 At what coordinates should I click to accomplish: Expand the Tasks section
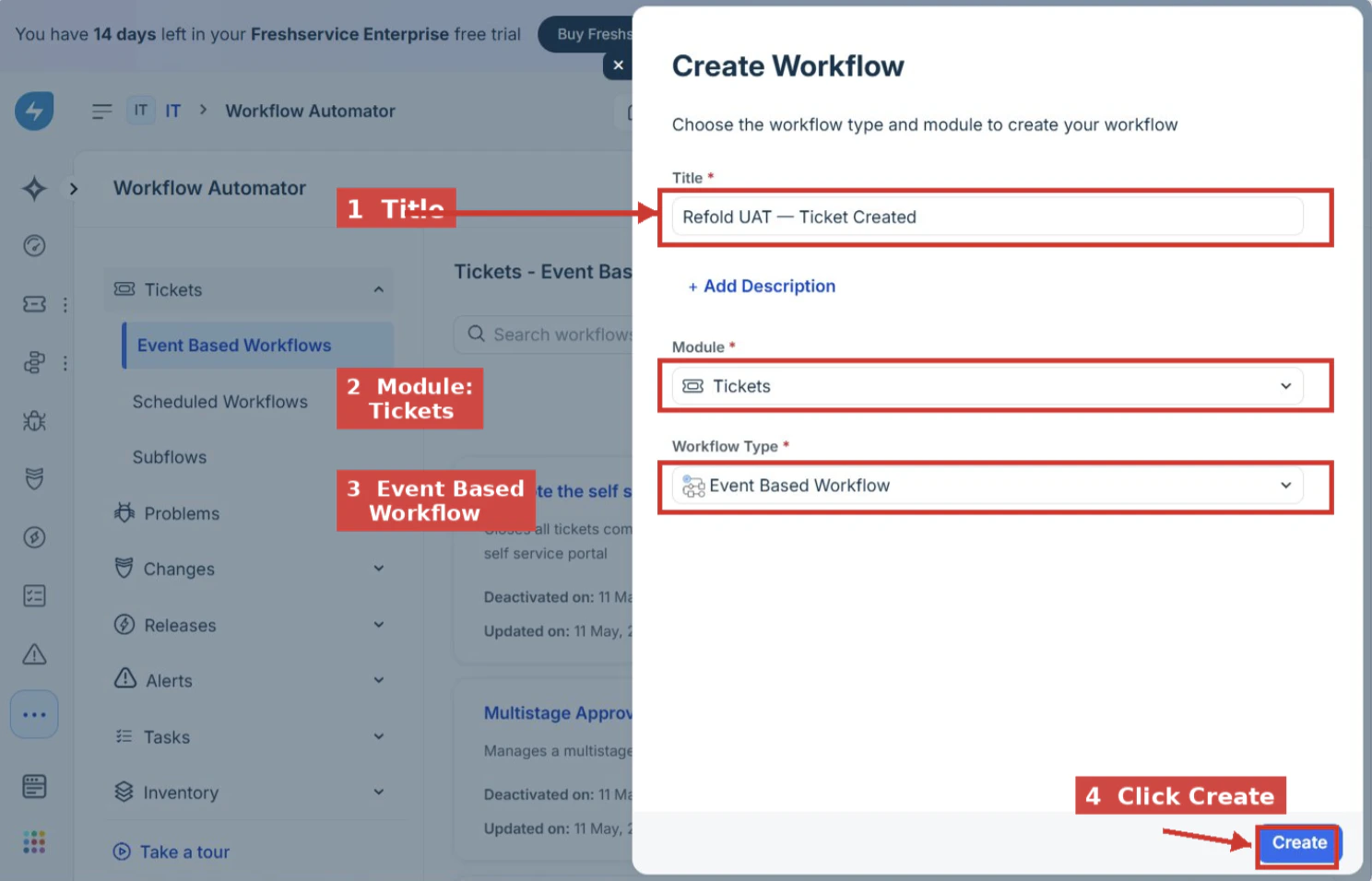[378, 736]
